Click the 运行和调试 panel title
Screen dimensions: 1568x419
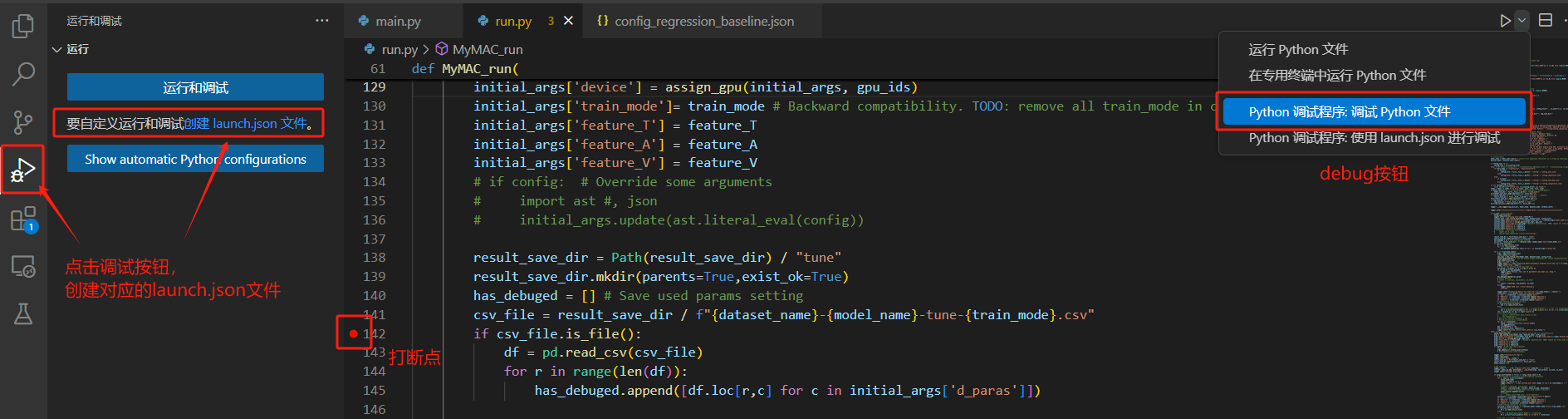tap(95, 21)
